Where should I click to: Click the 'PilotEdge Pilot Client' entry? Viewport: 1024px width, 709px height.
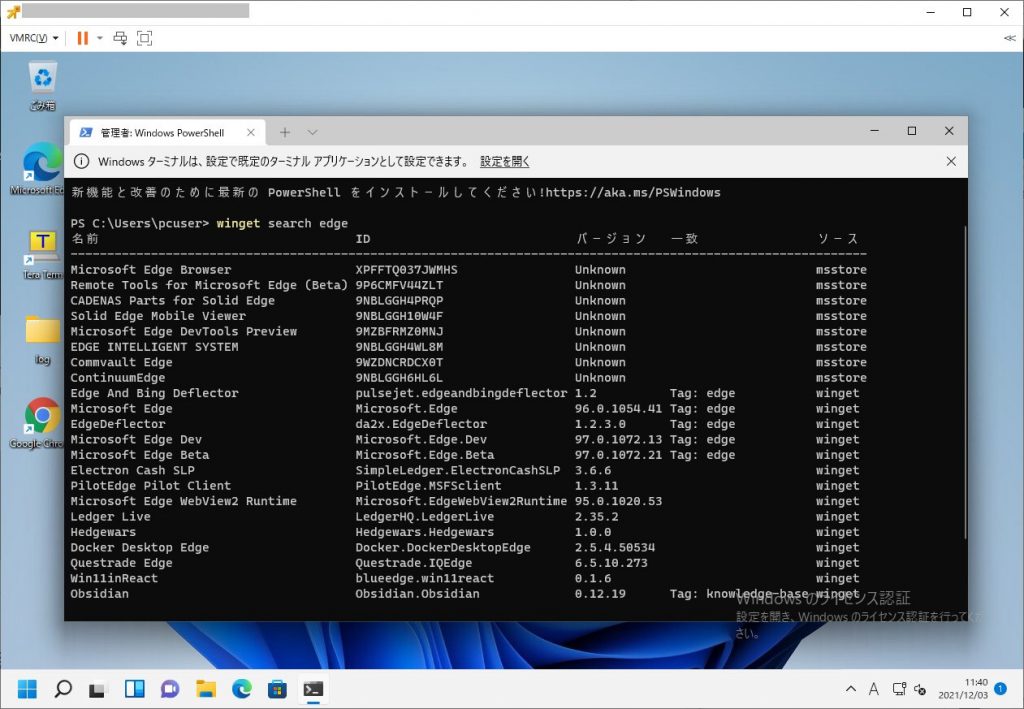(151, 486)
